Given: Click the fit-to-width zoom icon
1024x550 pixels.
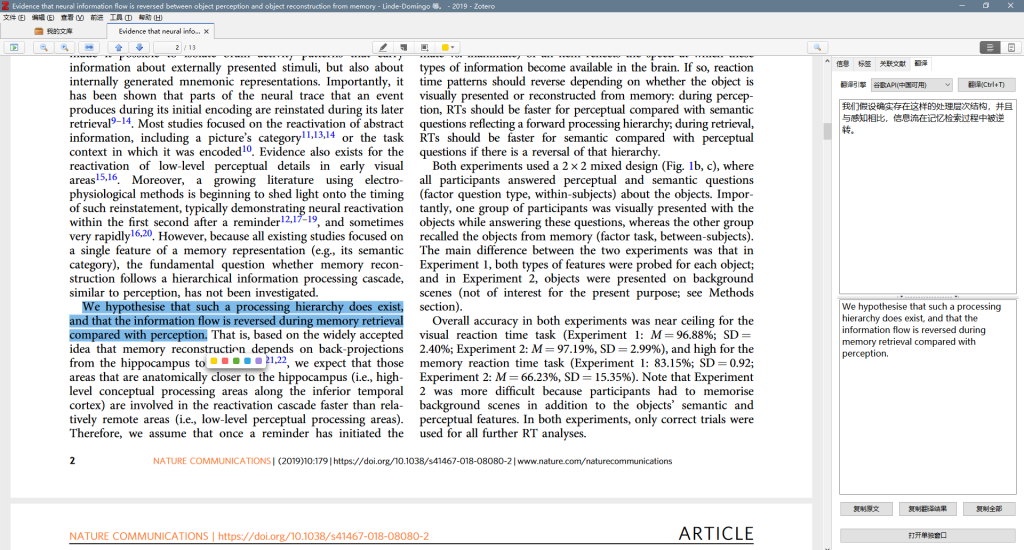Looking at the screenshot, I should (x=89, y=47).
